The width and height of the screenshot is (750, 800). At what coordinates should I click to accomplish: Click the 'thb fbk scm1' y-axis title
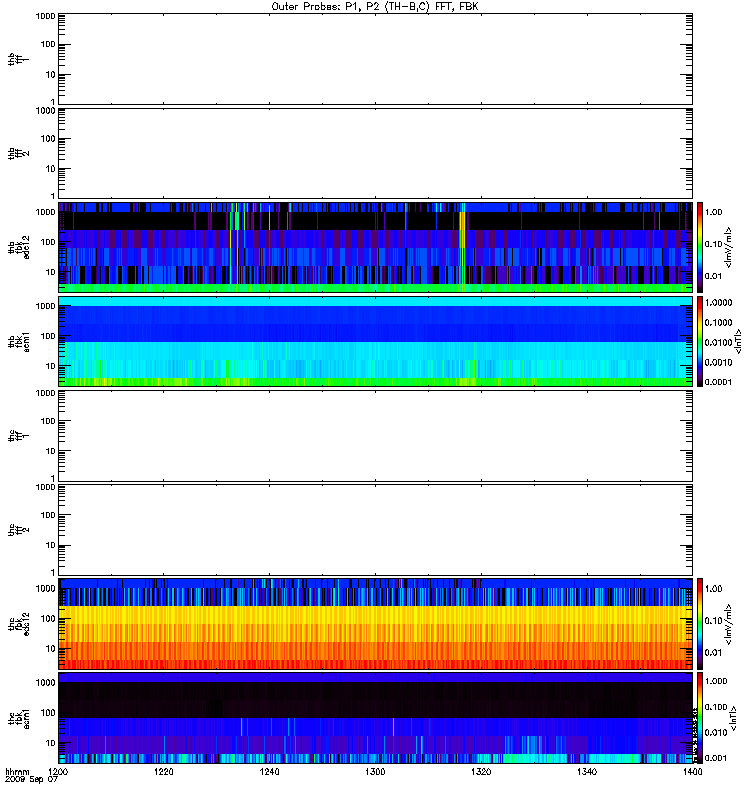coord(18,341)
